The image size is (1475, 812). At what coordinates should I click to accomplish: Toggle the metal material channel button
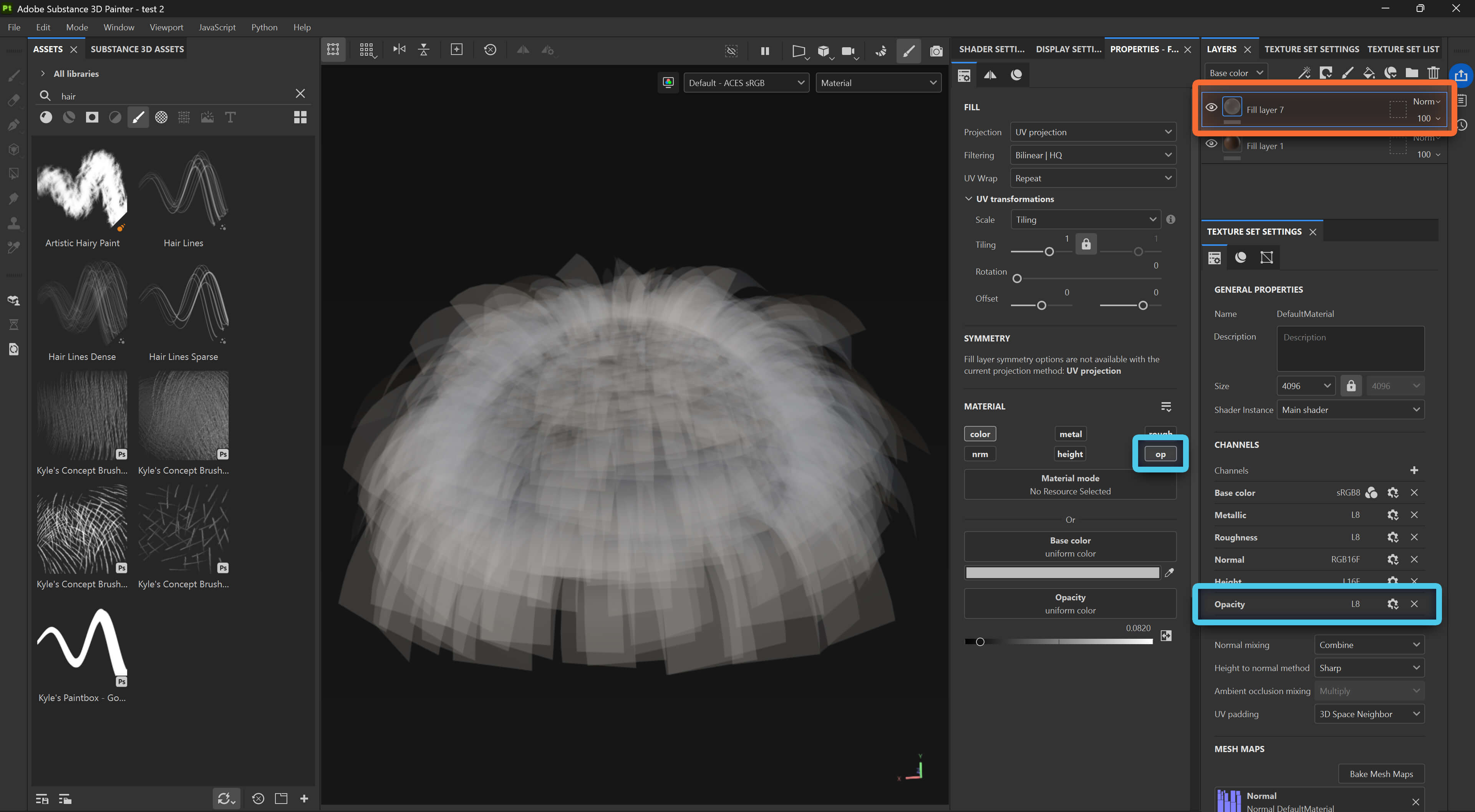point(1070,434)
